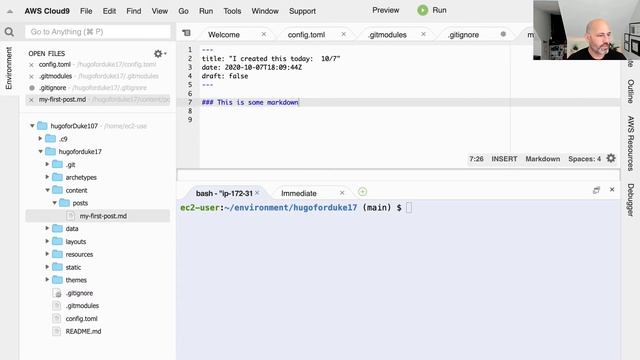Click the Go to Anything search field
The width and height of the screenshot is (640, 360).
pyautogui.click(x=98, y=32)
